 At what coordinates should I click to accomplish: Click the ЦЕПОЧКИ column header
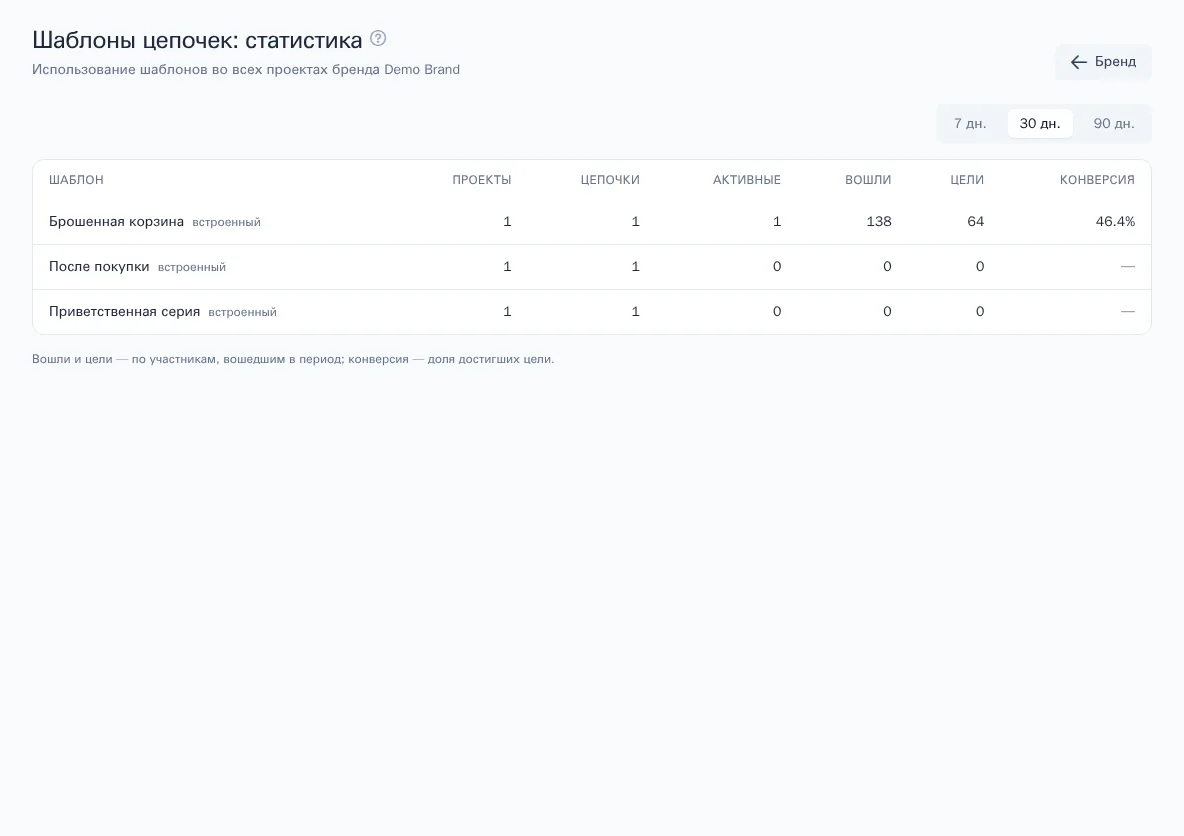pyautogui.click(x=610, y=180)
